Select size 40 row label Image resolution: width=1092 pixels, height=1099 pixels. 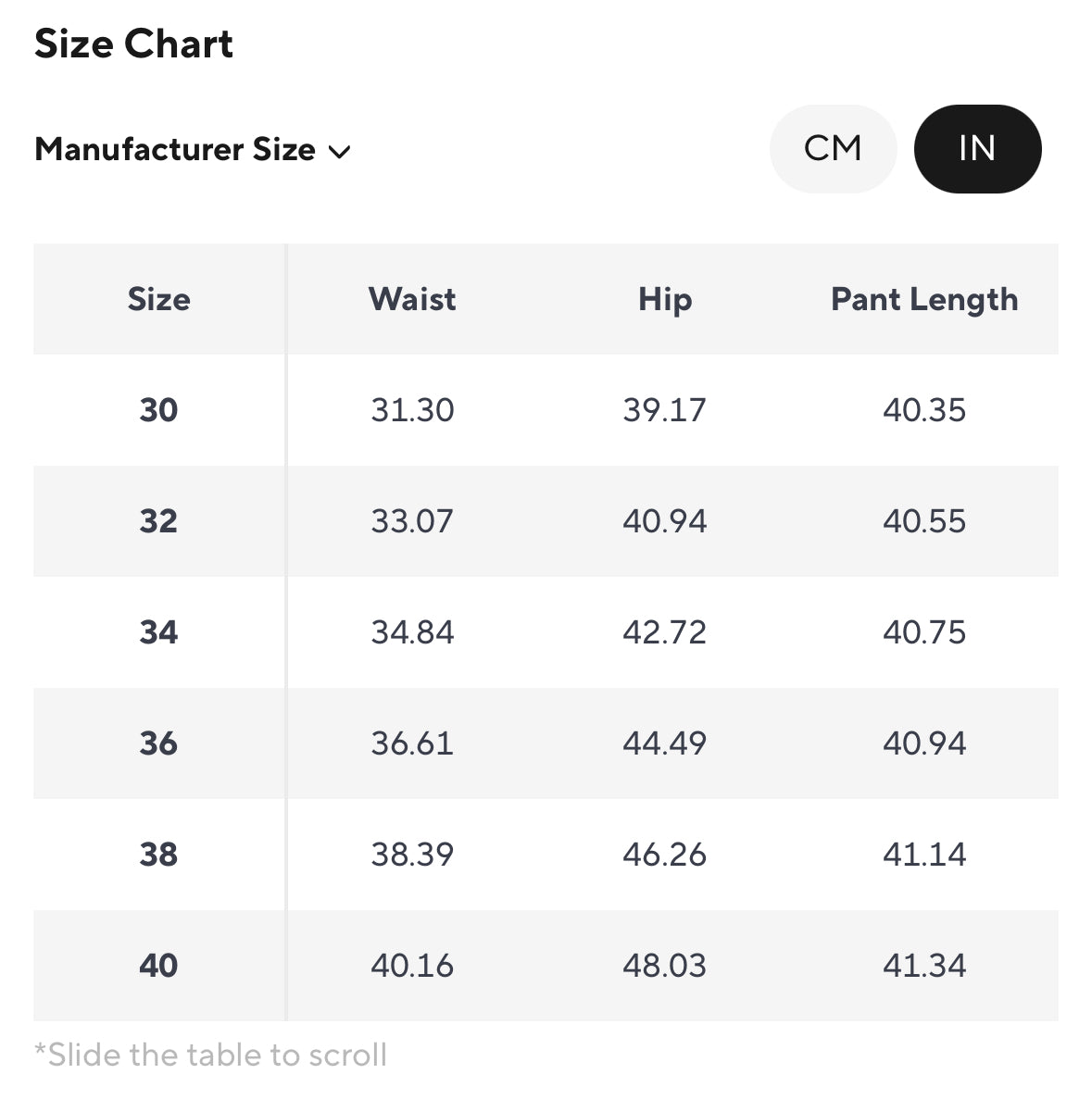click(x=158, y=966)
